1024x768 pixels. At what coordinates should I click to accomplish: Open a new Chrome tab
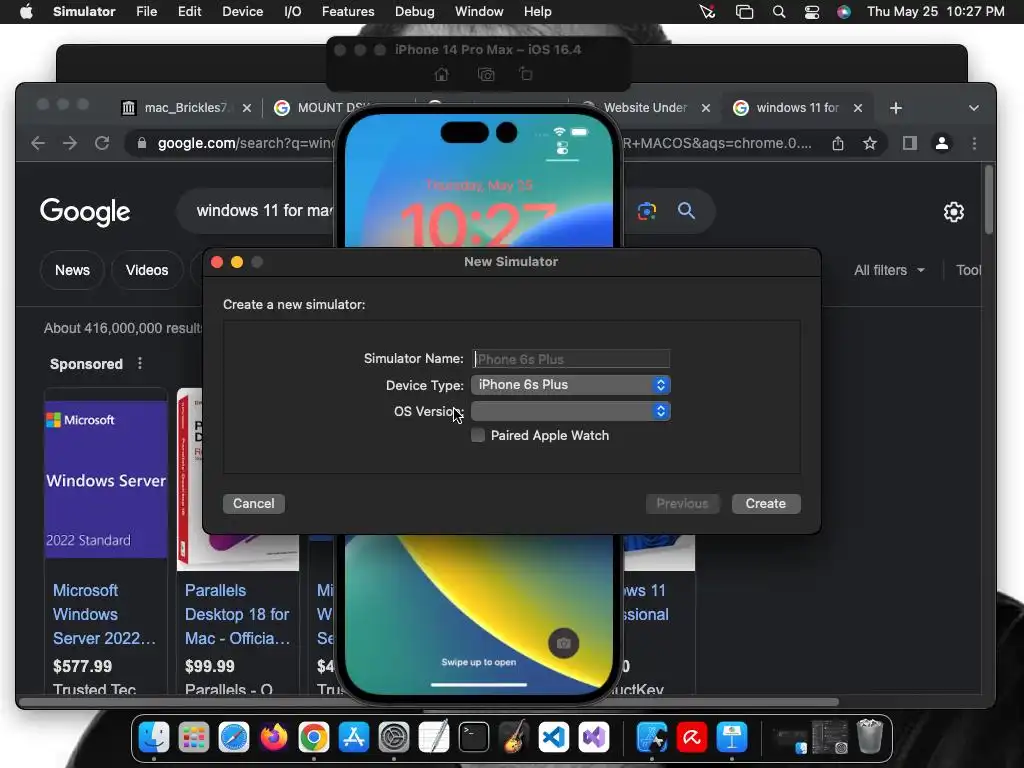[x=895, y=108]
